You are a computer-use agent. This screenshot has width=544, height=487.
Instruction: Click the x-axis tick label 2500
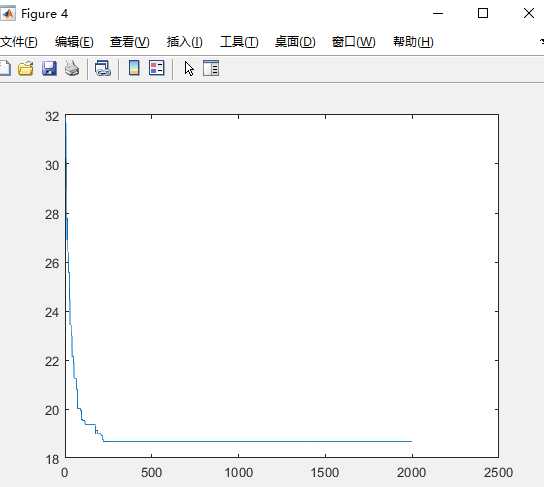pyautogui.click(x=498, y=473)
